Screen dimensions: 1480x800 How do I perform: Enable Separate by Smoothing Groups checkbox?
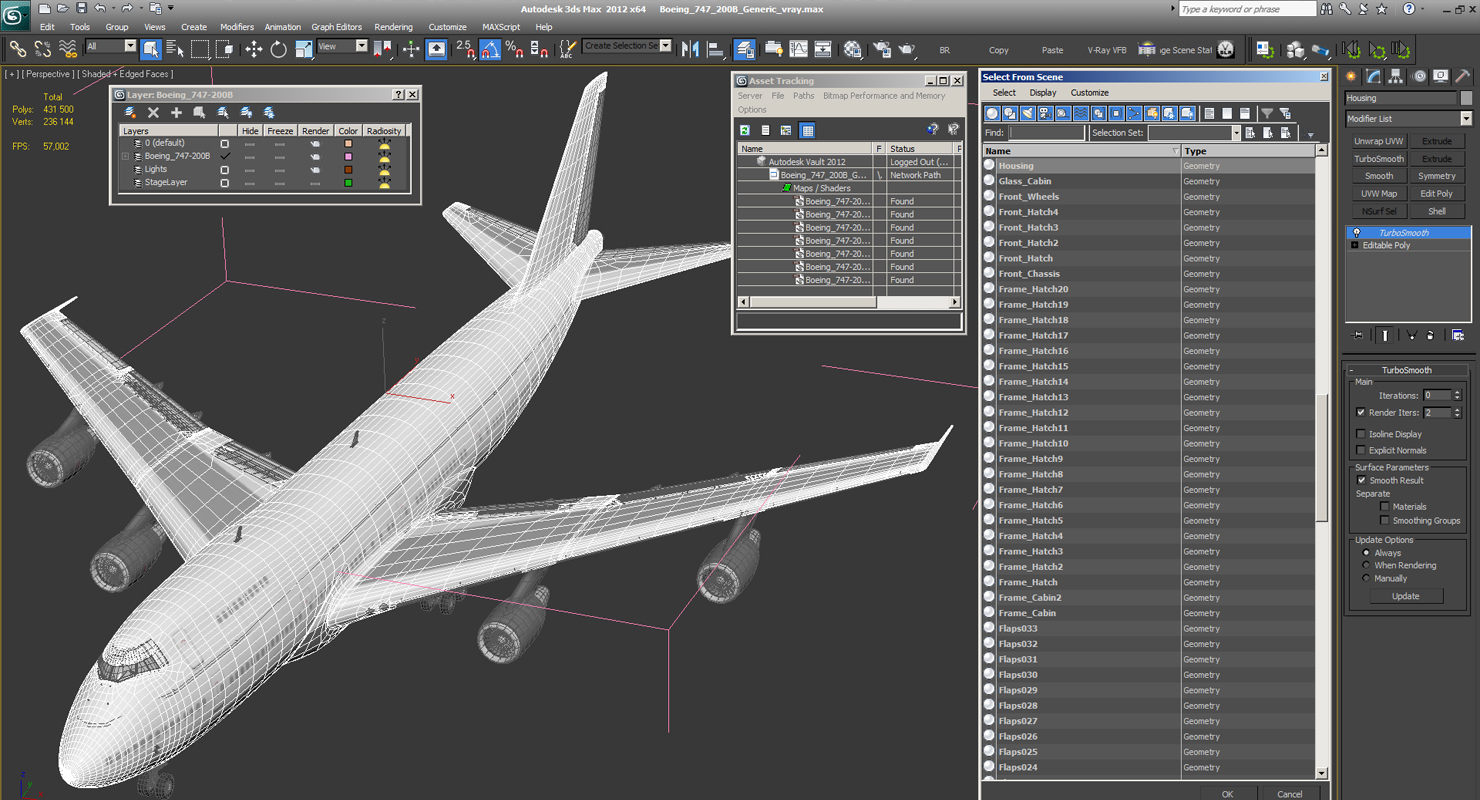1384,520
